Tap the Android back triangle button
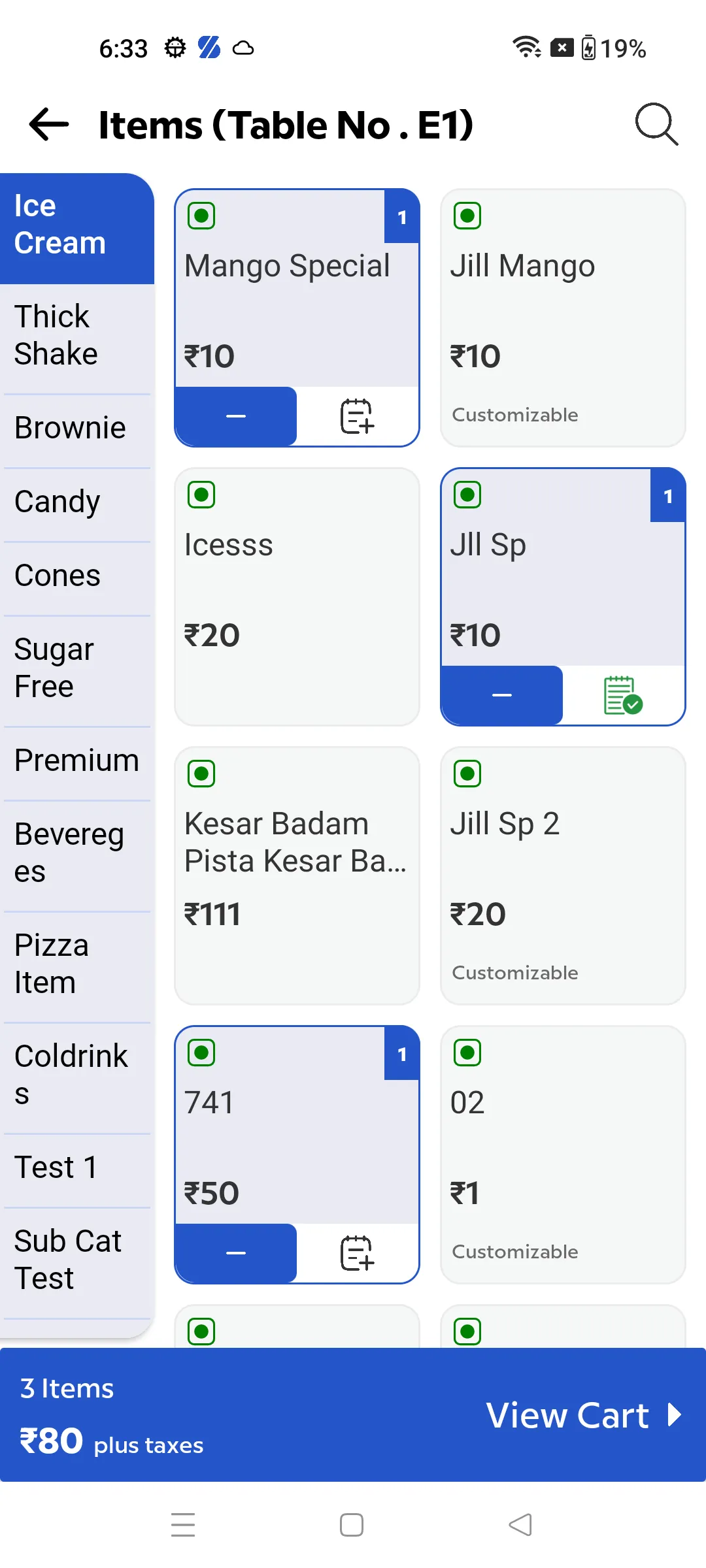706x1568 pixels. (520, 1525)
